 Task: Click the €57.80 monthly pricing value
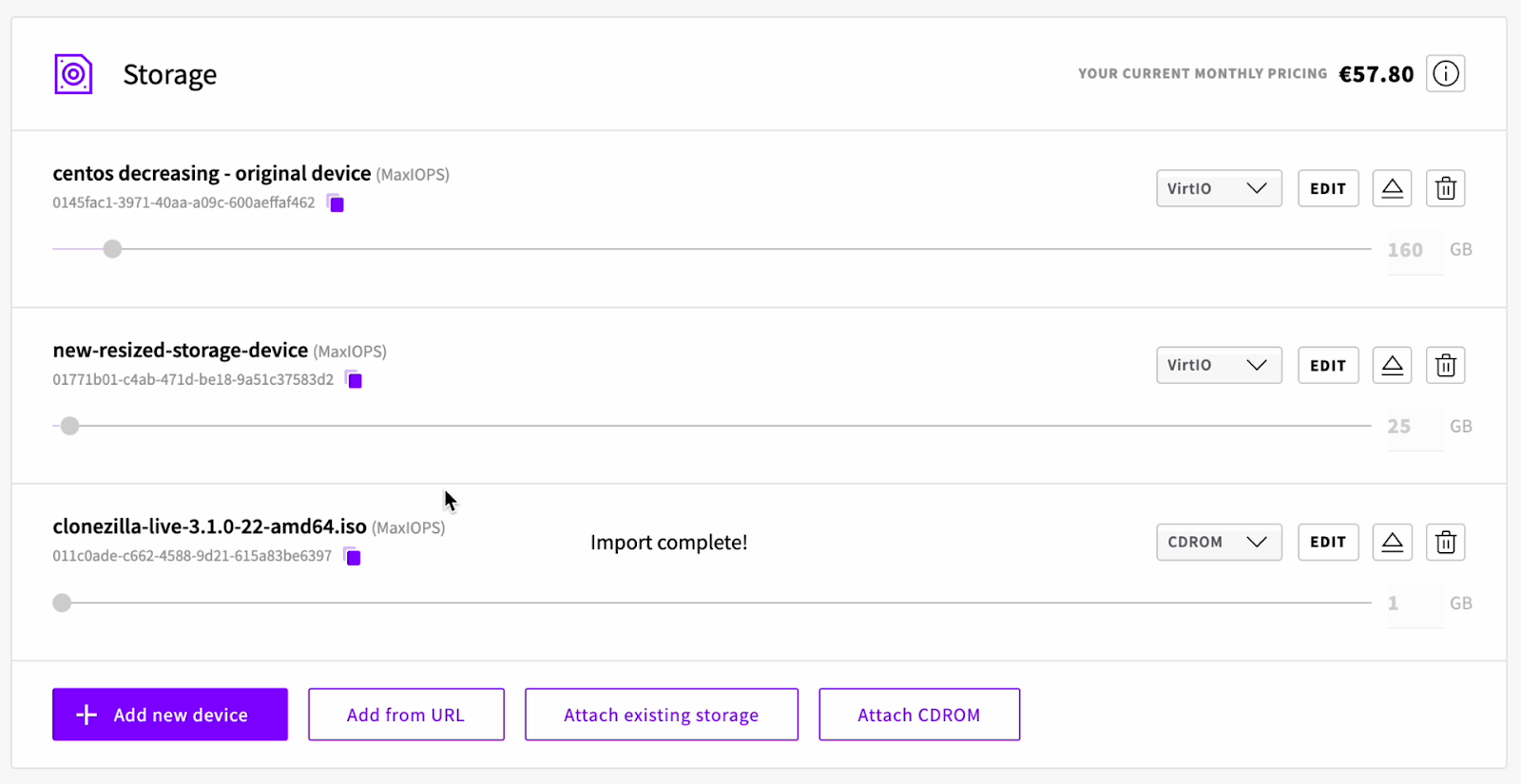coord(1377,74)
